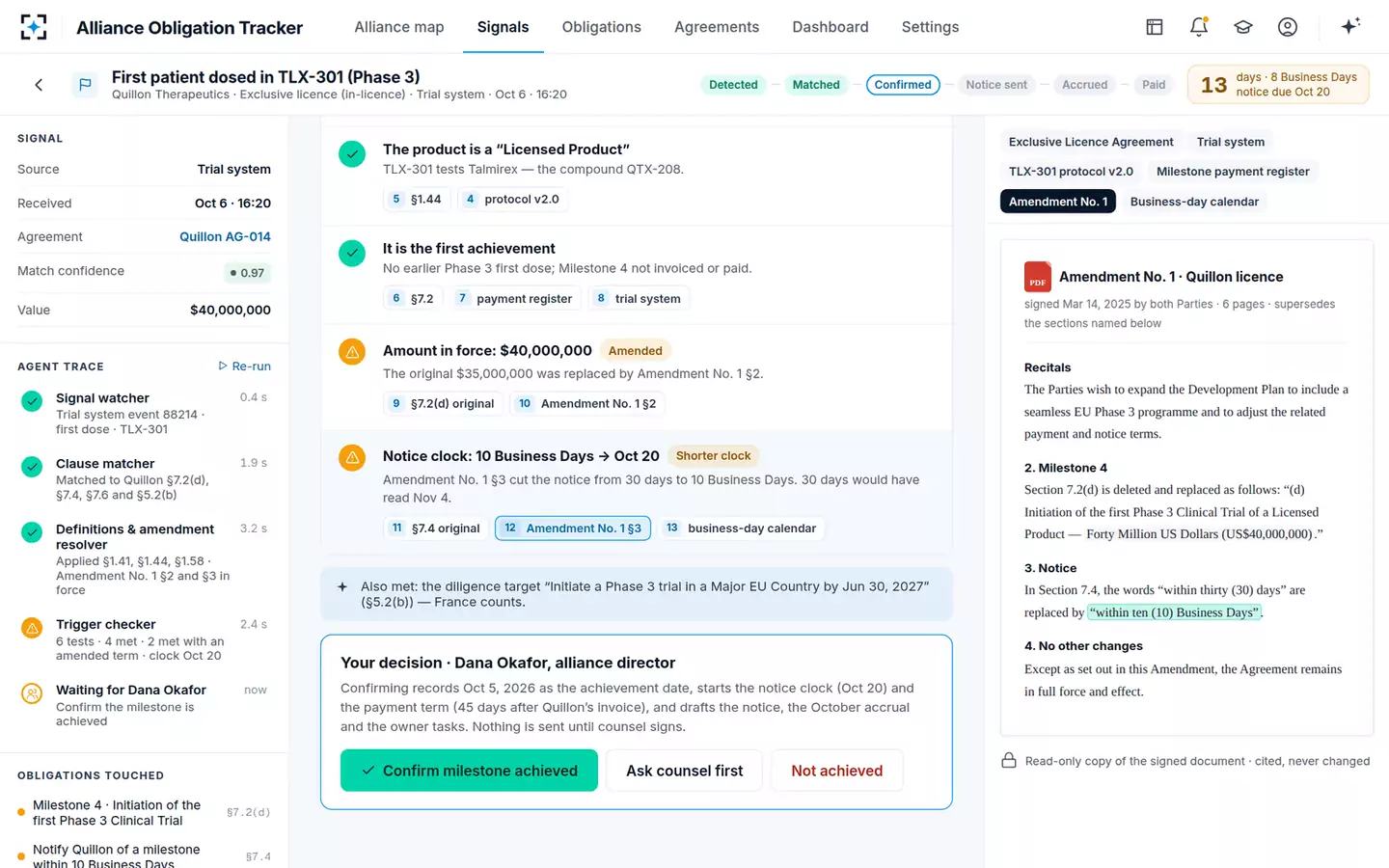Open citation 11 §7.4 original
The width and height of the screenshot is (1389, 868).
[436, 529]
